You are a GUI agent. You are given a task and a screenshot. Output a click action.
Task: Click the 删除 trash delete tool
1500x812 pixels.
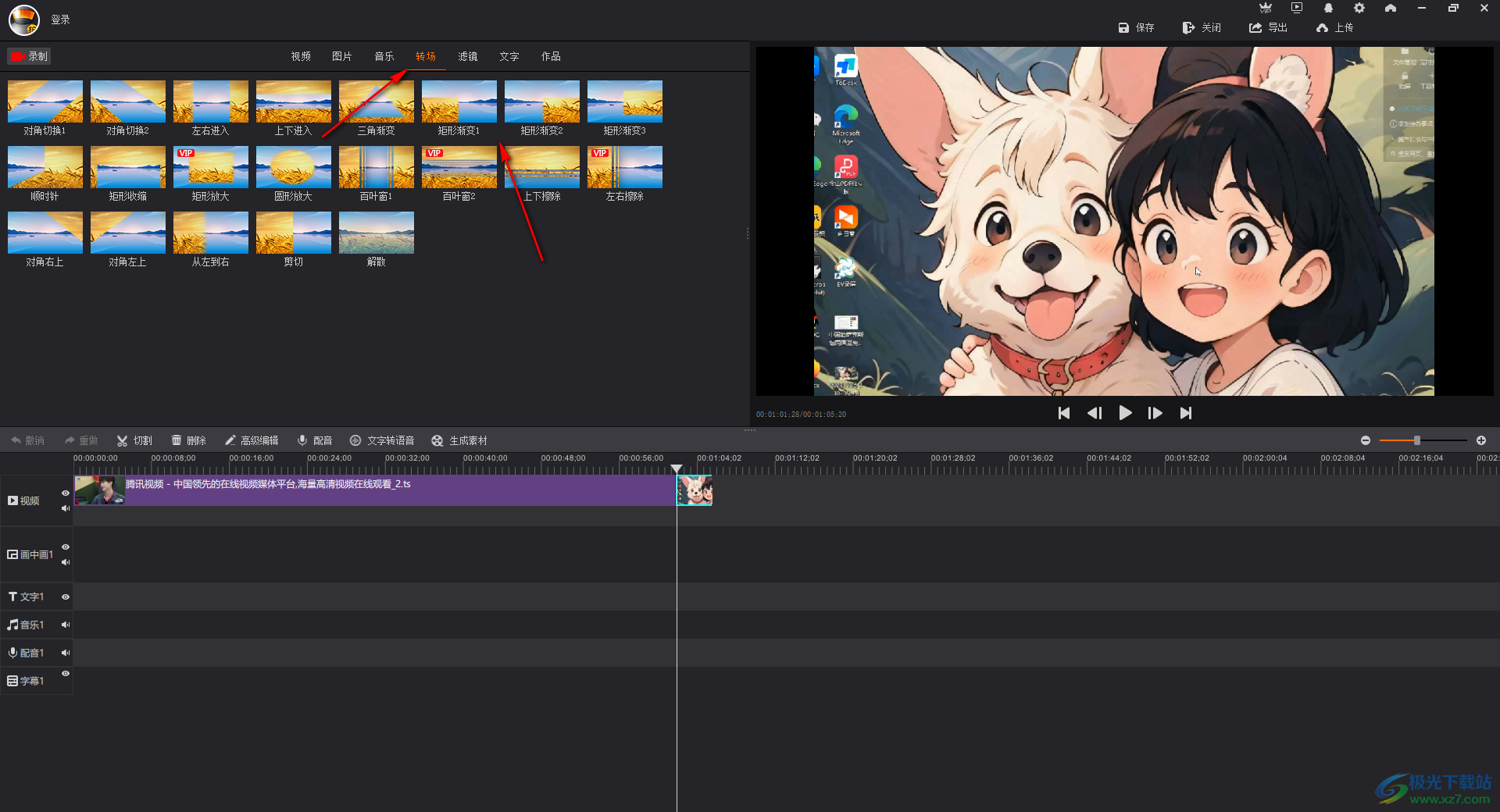(x=188, y=440)
